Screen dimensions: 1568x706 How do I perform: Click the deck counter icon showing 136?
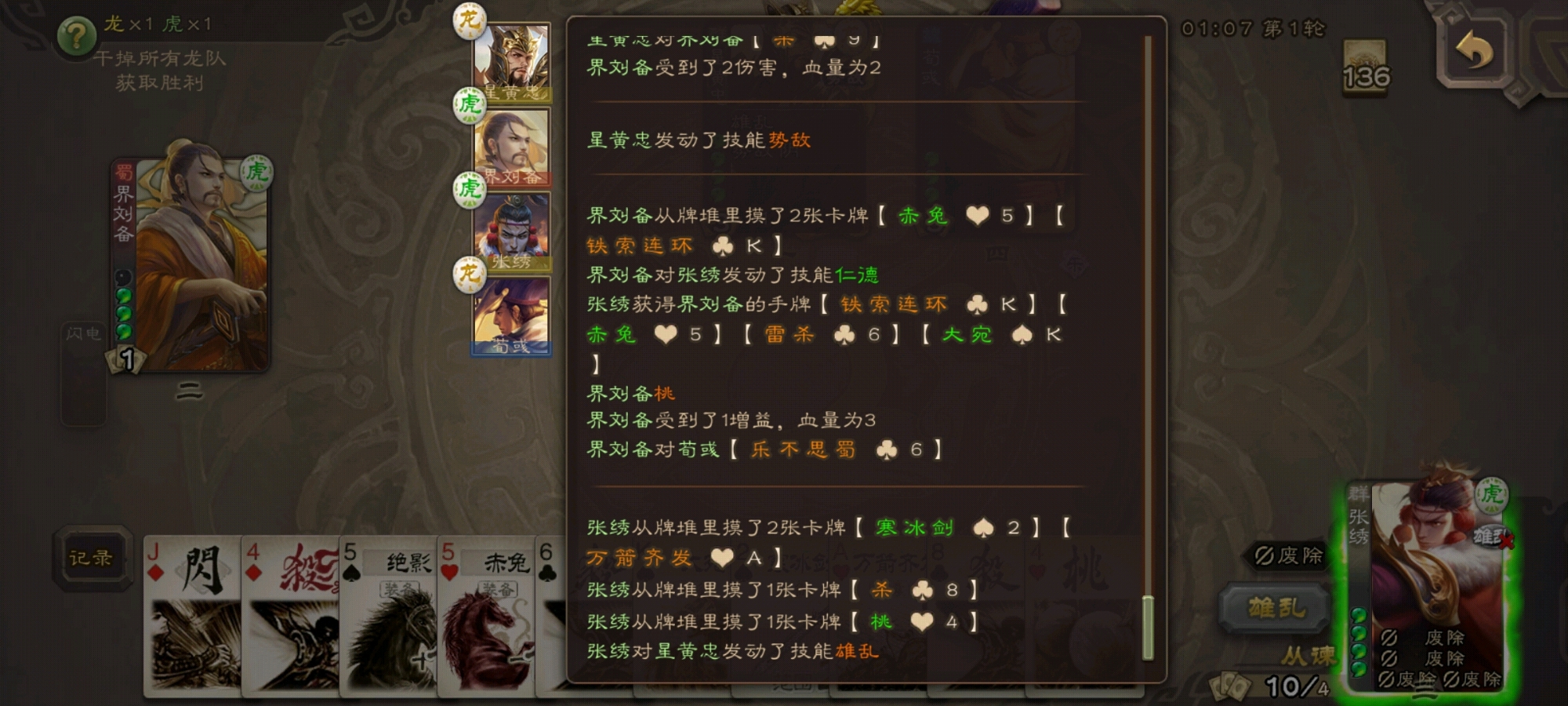1365,68
